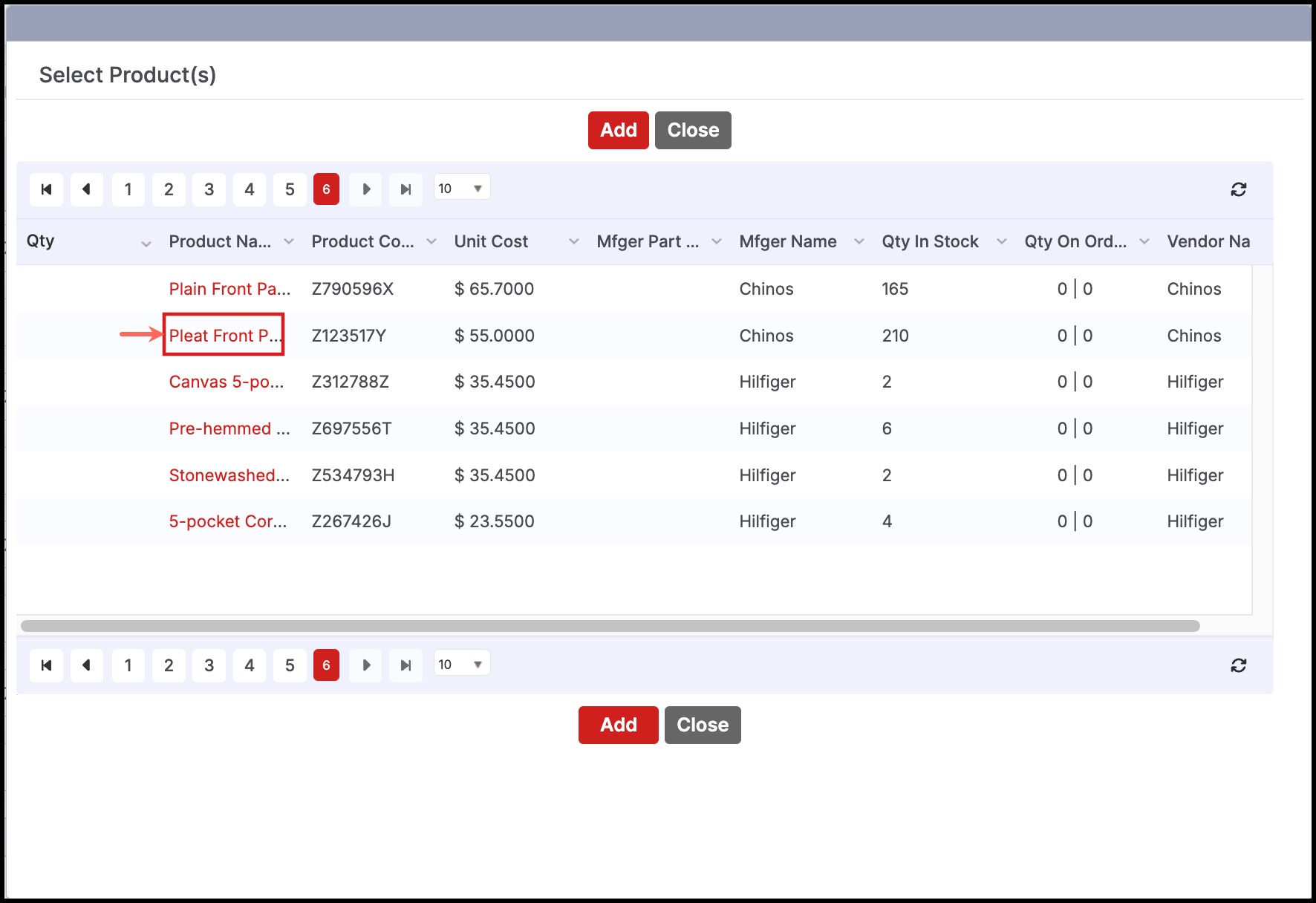Open Qty column menu chevron
1316x903 pixels.
[146, 243]
